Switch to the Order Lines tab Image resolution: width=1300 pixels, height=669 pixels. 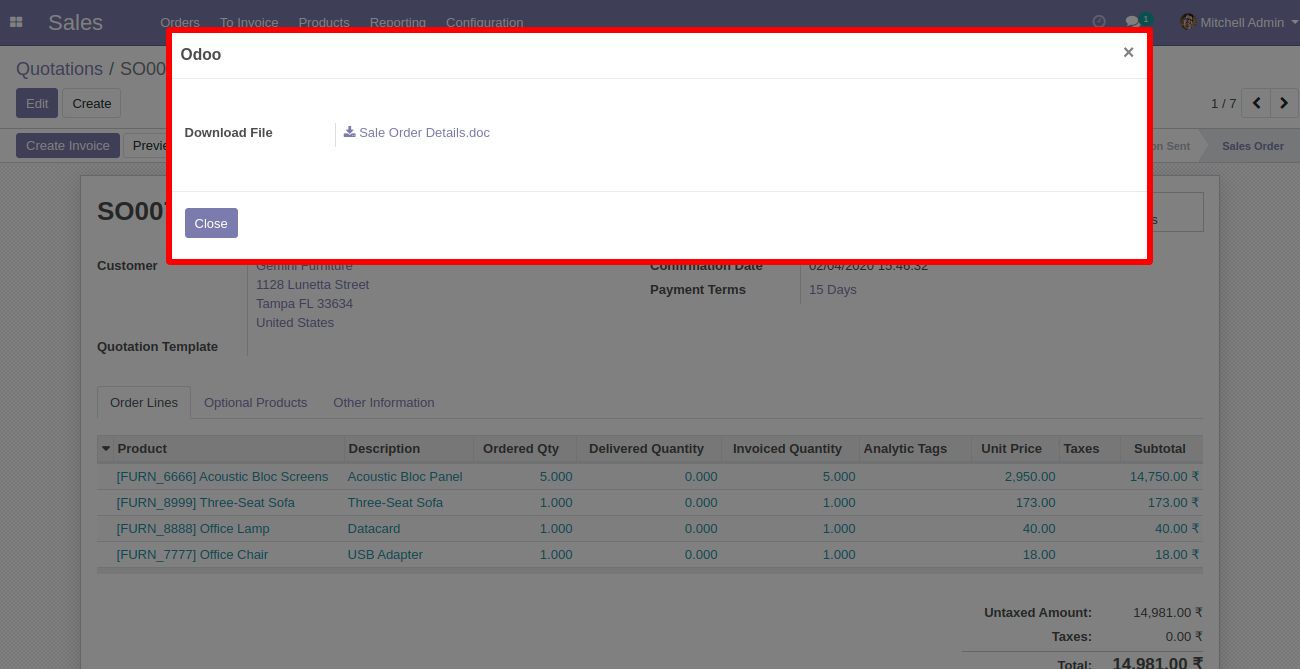tap(144, 402)
